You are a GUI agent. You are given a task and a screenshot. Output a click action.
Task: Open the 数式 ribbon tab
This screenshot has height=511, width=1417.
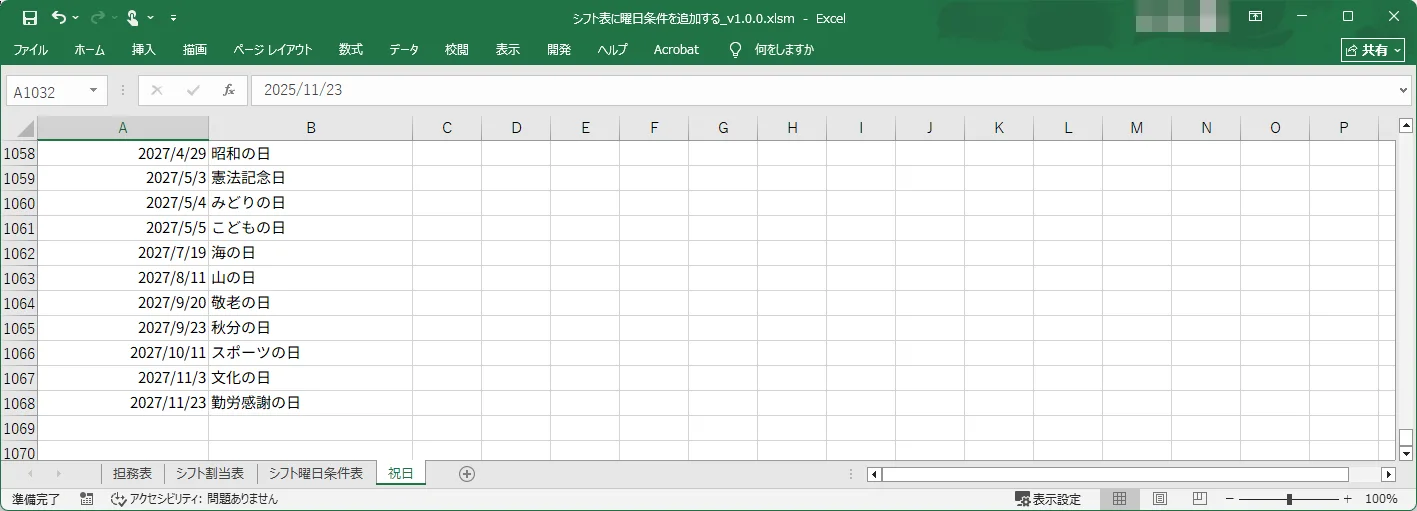351,49
